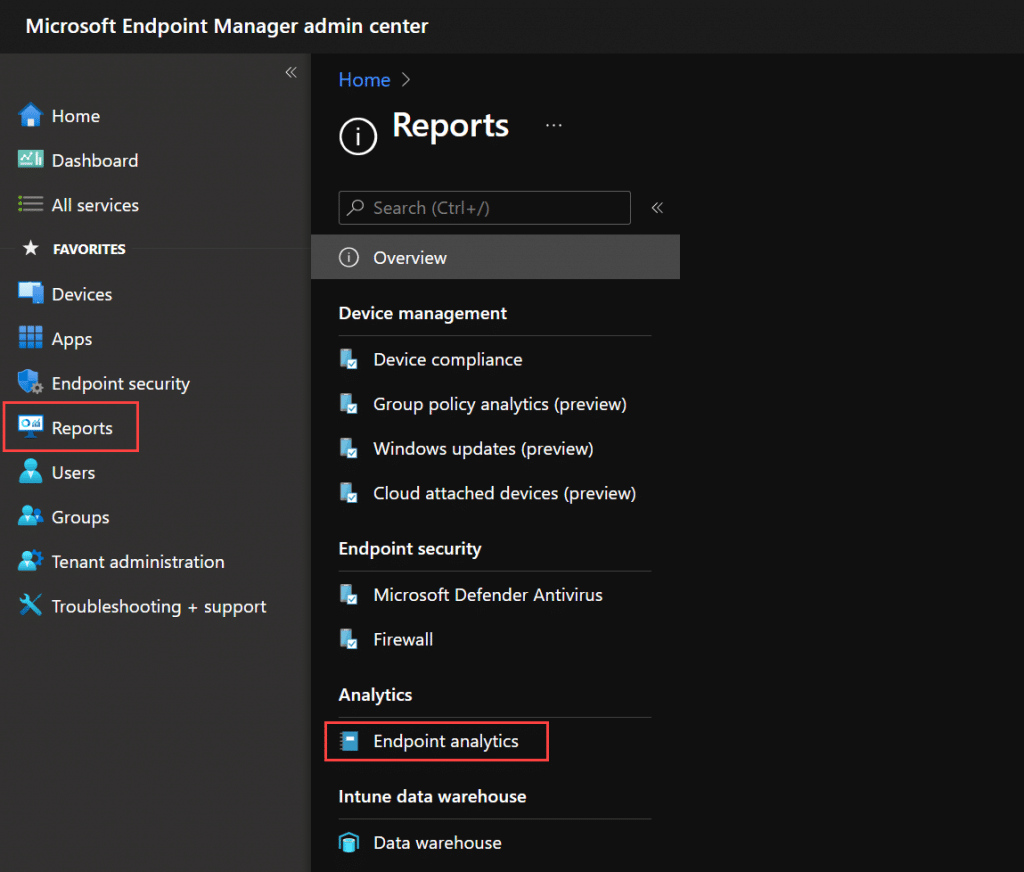Click Microsoft Endpoint Manager admin center title

coord(227,26)
